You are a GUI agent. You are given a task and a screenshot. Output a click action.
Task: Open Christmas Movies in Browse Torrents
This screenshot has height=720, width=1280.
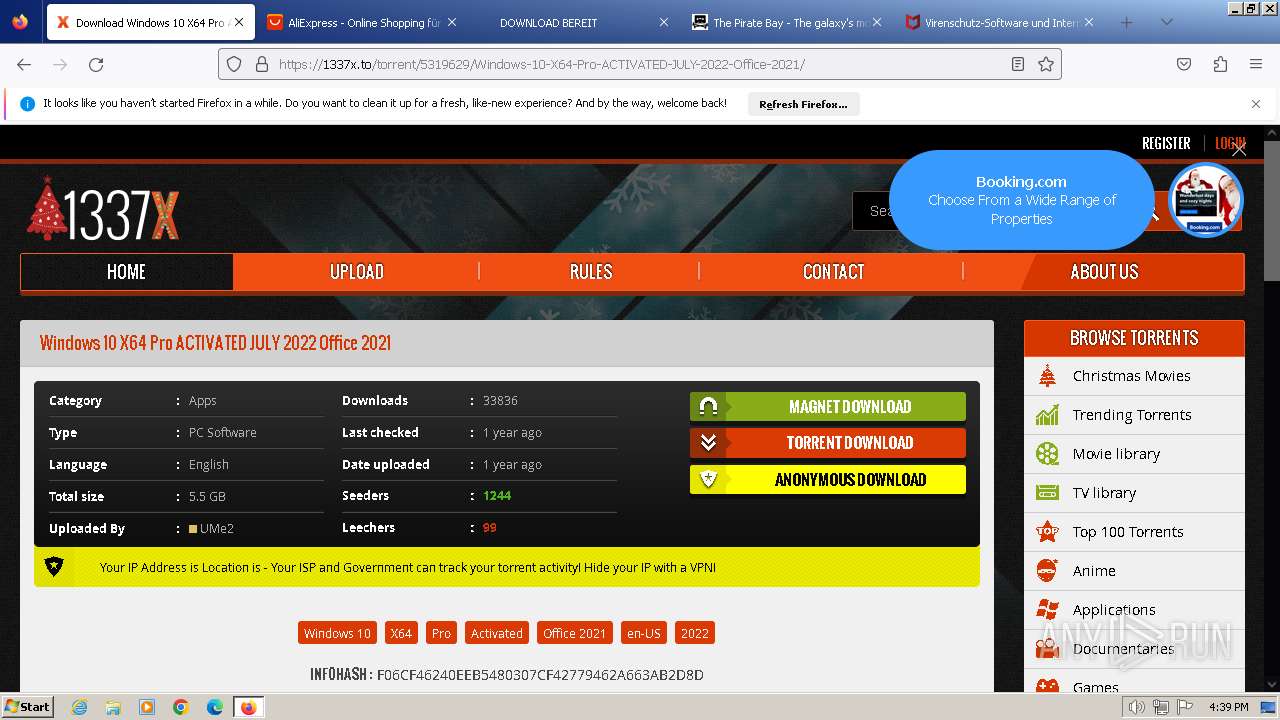pos(1134,376)
